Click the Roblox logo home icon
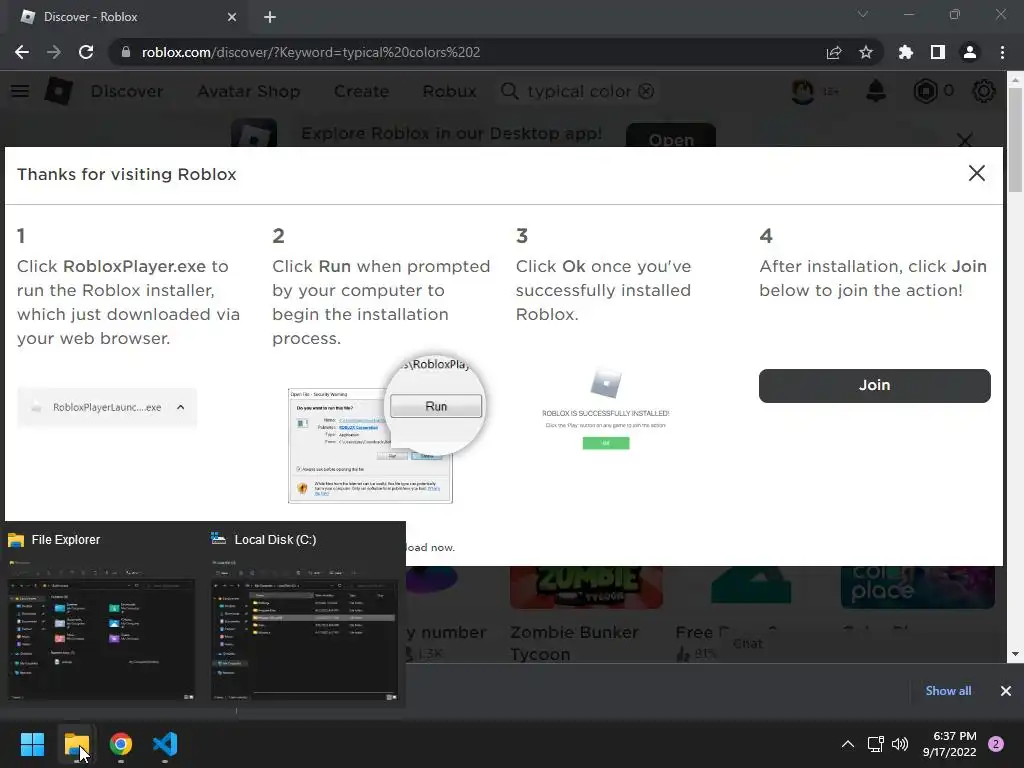Viewport: 1024px width, 768px height. point(58,91)
